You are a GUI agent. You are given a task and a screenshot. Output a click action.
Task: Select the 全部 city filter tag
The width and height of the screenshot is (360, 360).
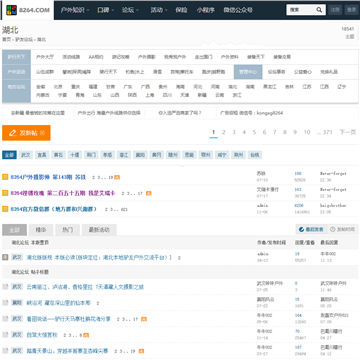[9, 155]
